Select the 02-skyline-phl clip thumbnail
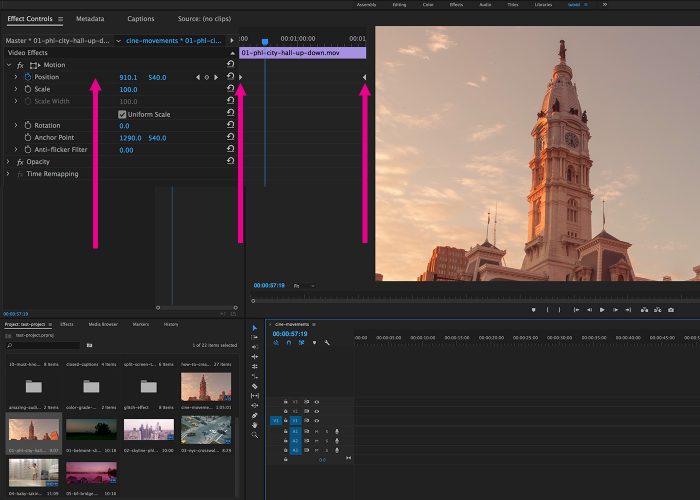 coord(149,429)
